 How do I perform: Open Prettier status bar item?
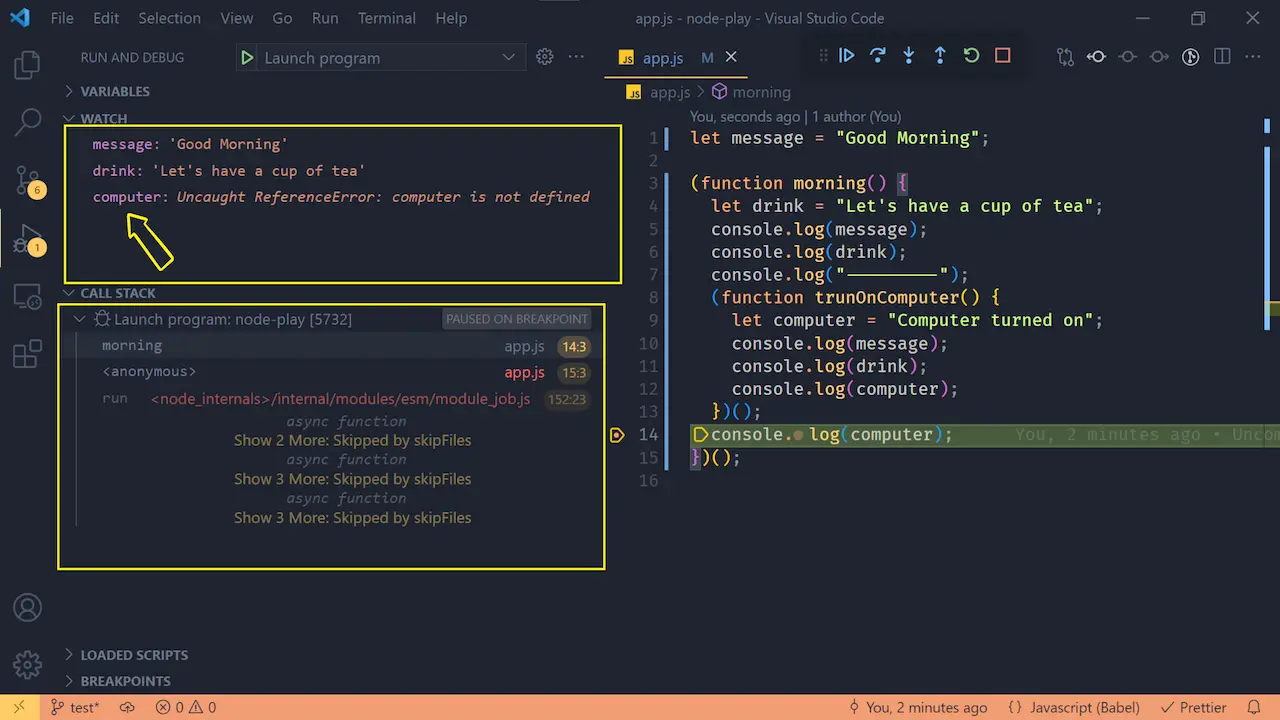(x=1193, y=707)
